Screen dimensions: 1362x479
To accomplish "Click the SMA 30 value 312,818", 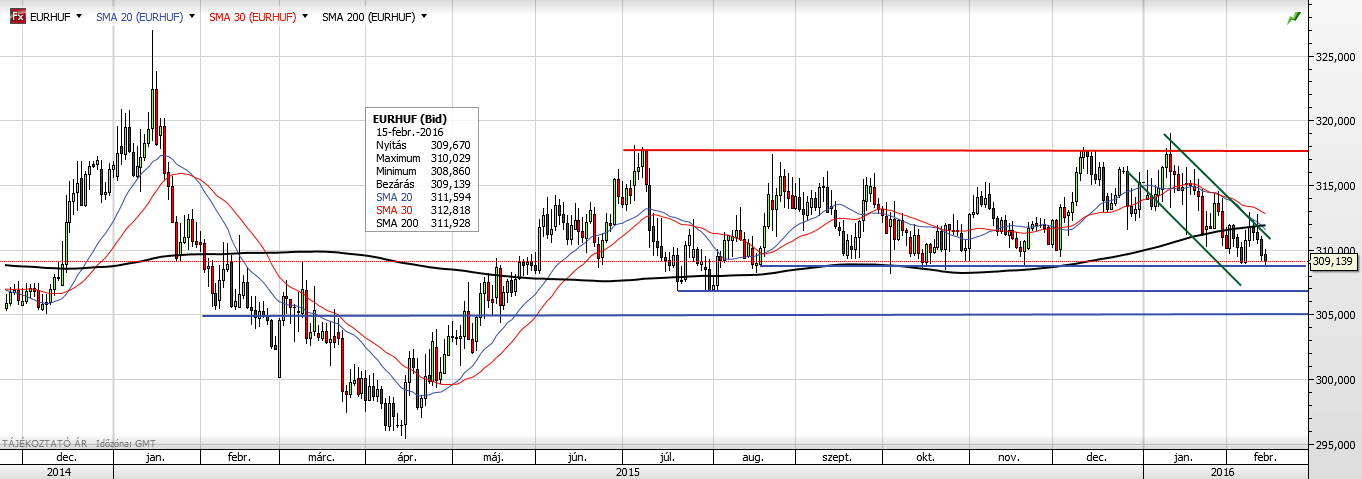I will 452,210.
